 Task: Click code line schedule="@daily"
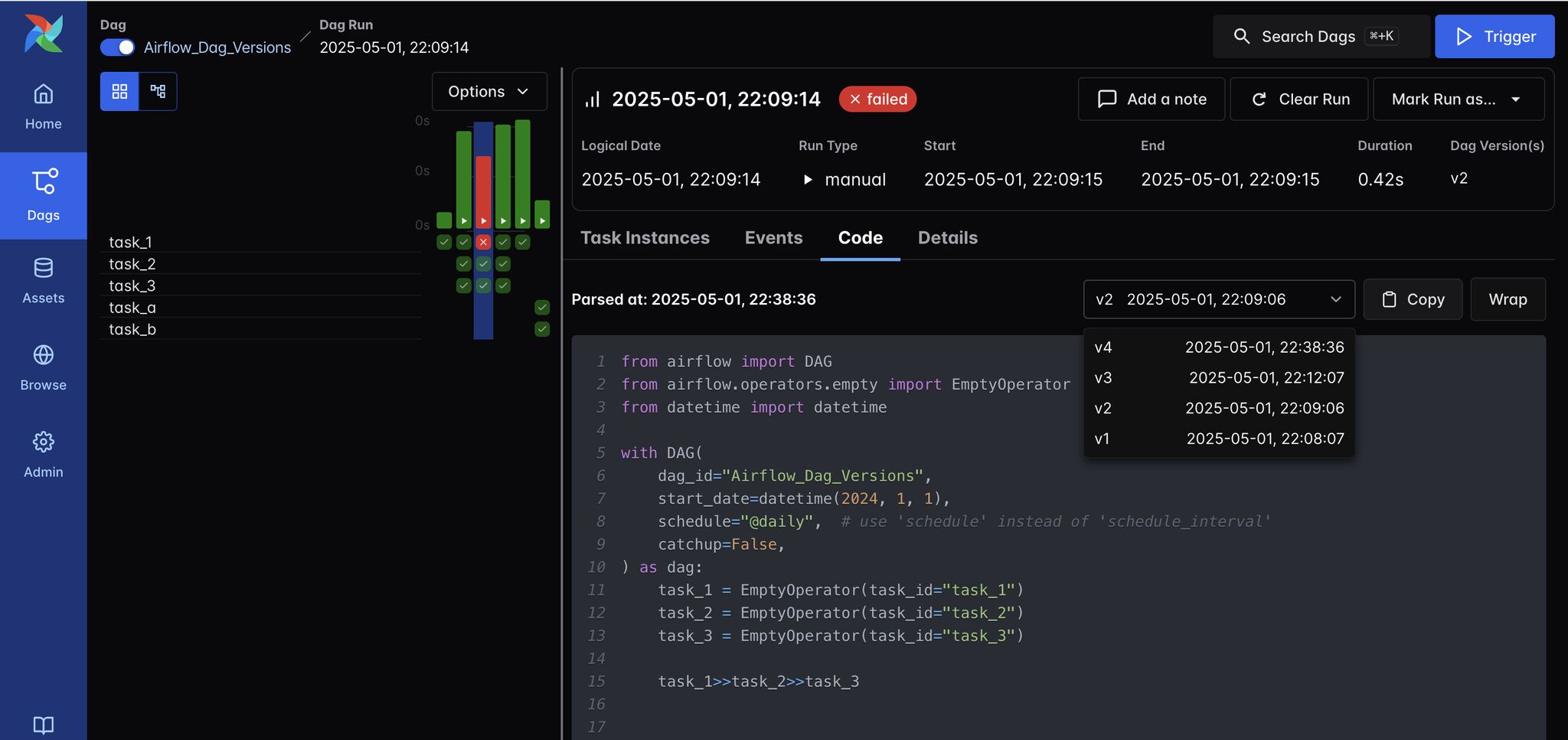click(740, 522)
